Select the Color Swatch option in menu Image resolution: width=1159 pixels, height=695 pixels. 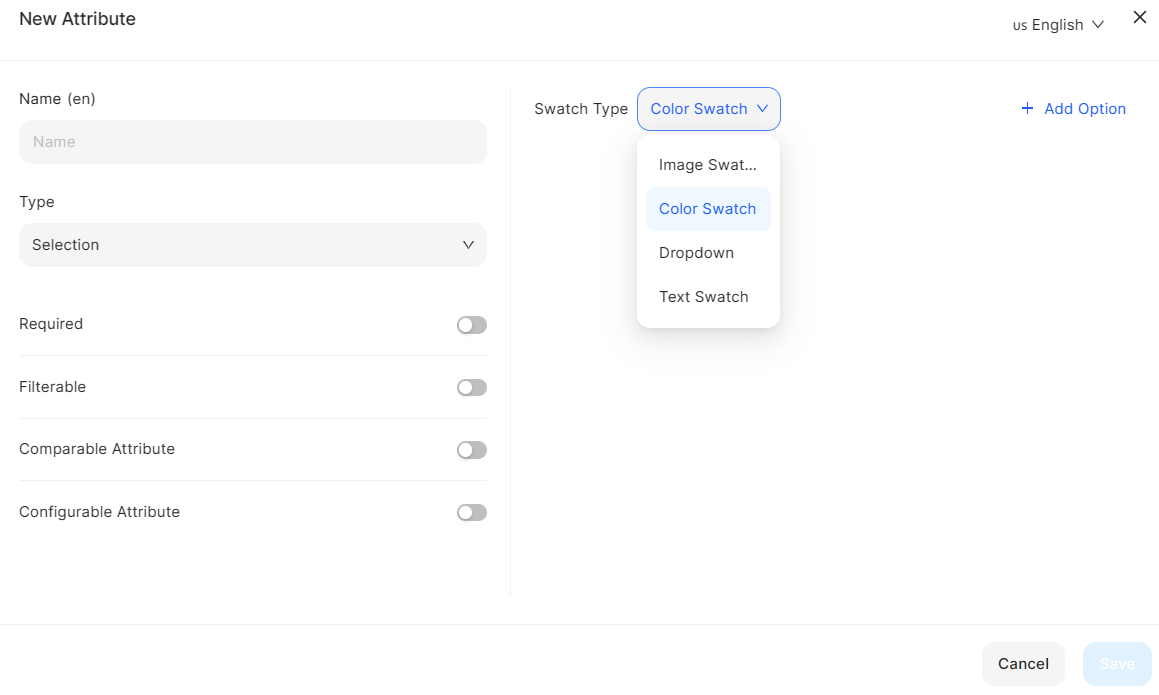coord(708,209)
